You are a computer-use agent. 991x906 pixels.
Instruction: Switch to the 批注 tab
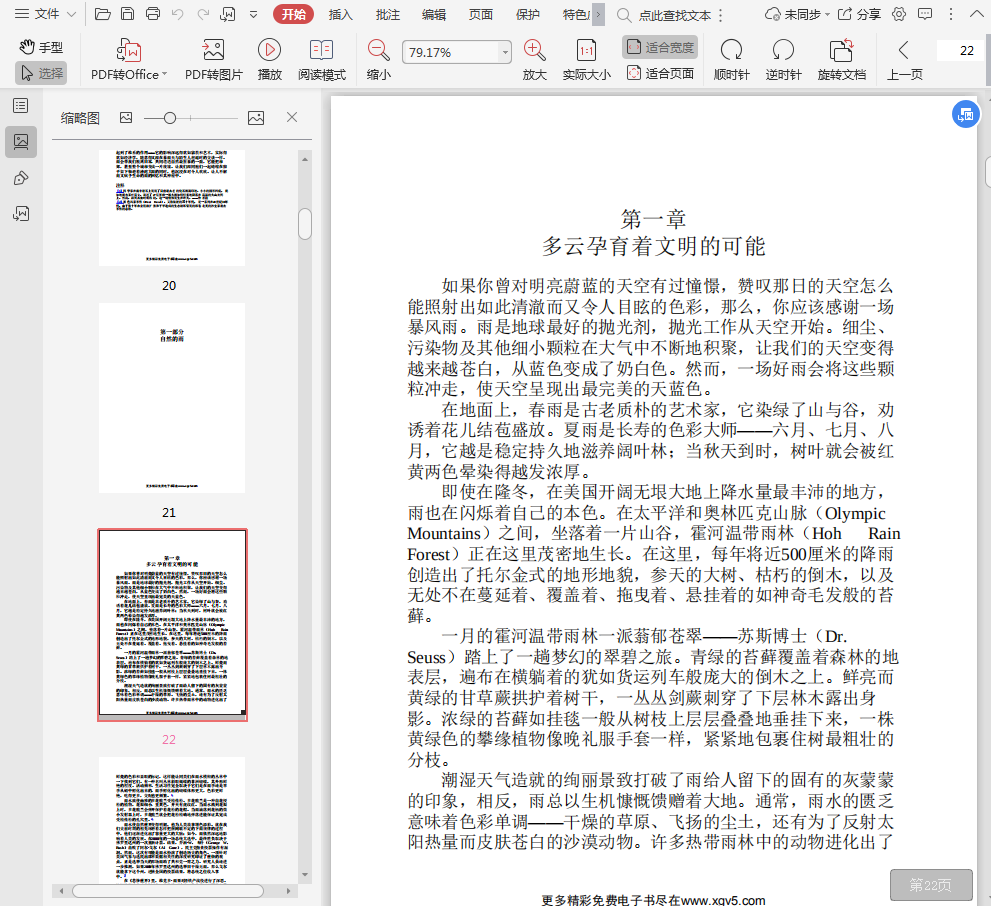click(387, 15)
